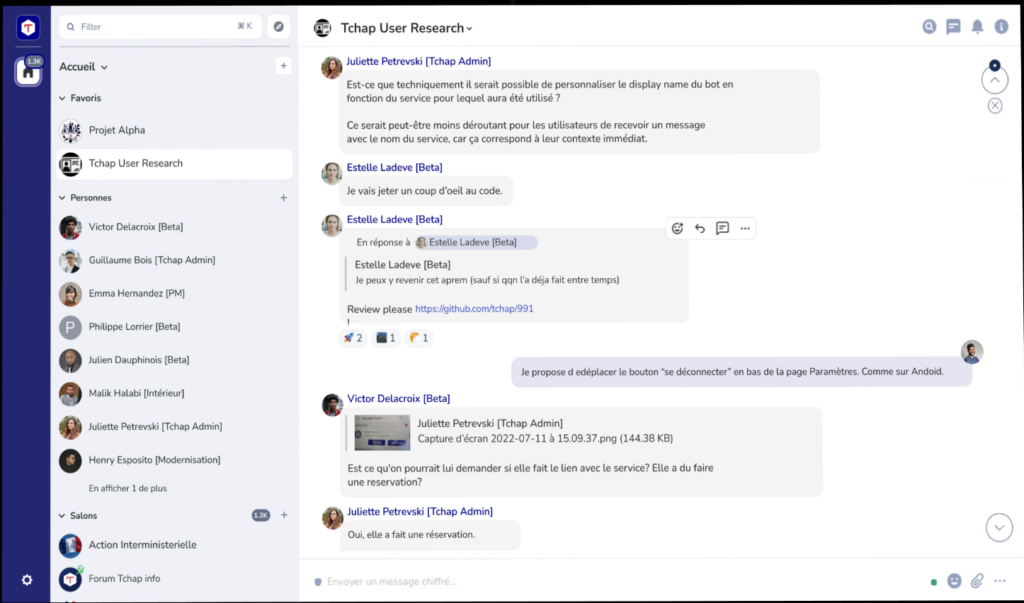Add emoji reaction to hovered message
1024x603 pixels.
677,228
